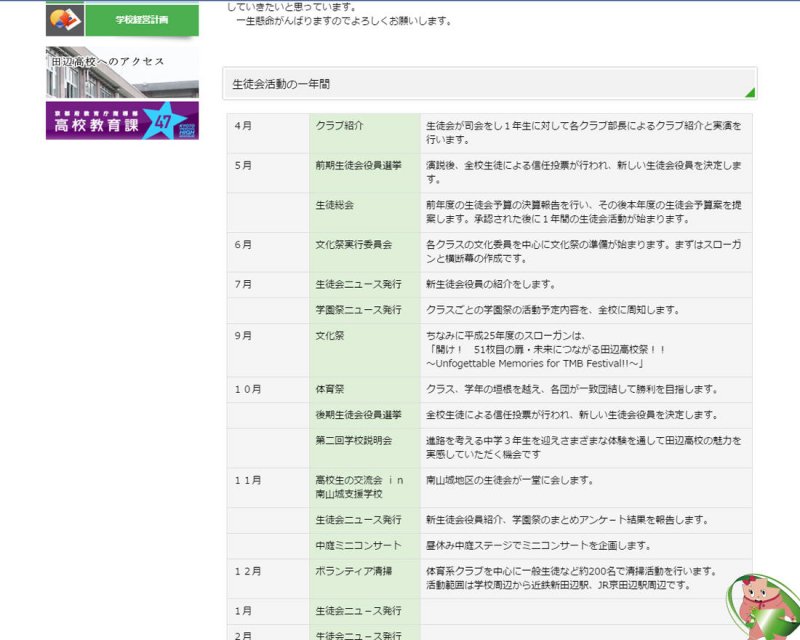Image resolution: width=800 pixels, height=640 pixels.
Task: Open the green 学校経営計画 banner
Action: coord(141,19)
